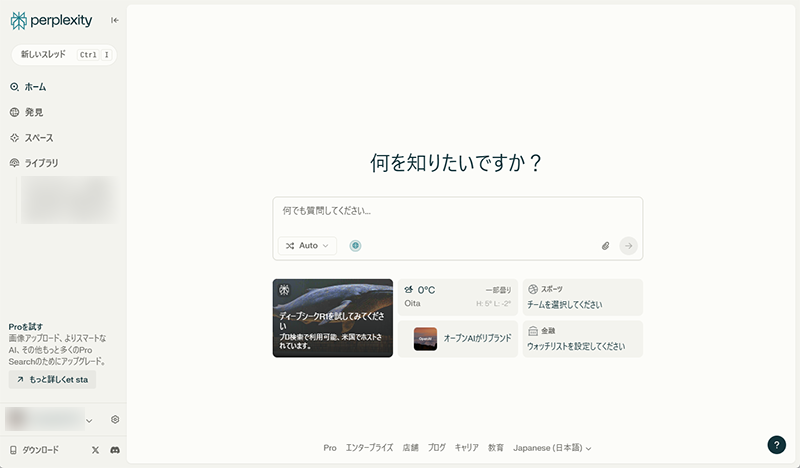Screen dimensions: 800x468
Task: Open settings gear icon
Action: (115, 420)
